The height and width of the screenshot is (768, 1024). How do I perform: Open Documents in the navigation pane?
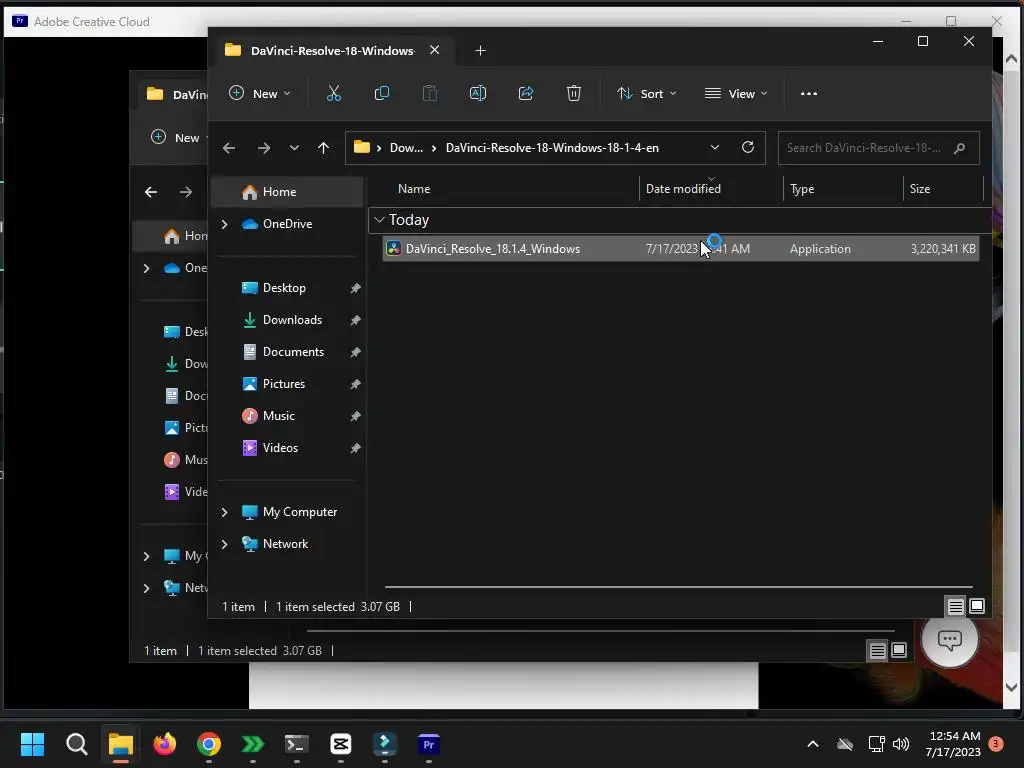(x=291, y=352)
